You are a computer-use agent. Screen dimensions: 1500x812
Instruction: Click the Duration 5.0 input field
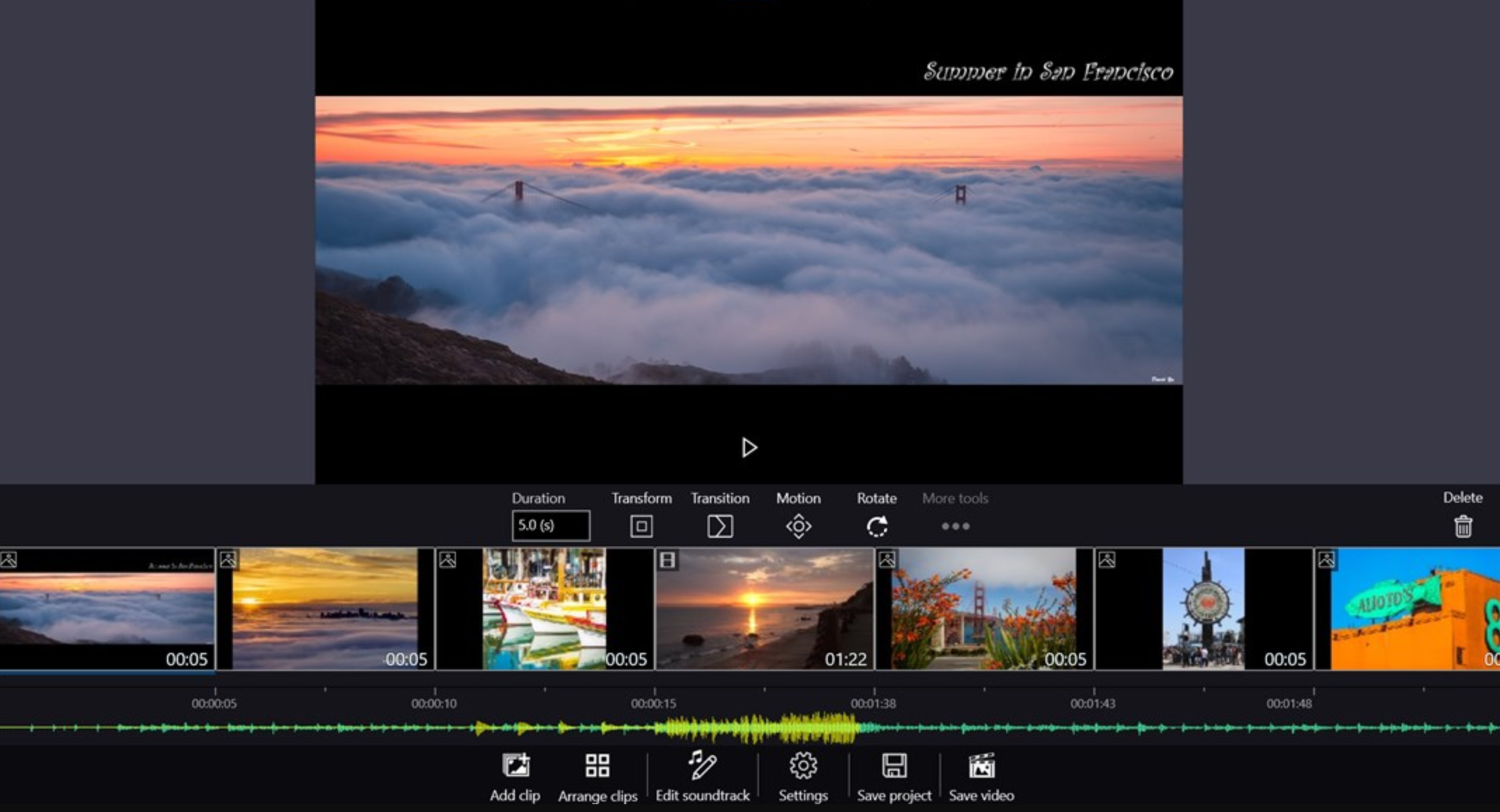coord(549,524)
